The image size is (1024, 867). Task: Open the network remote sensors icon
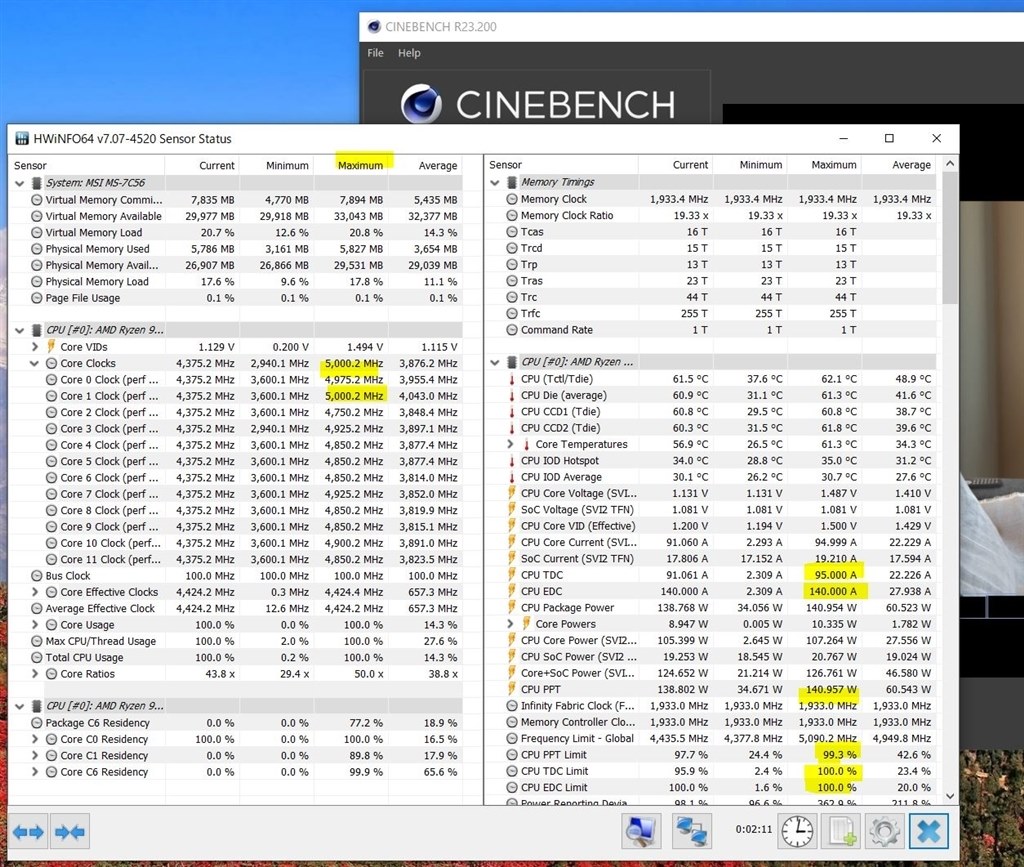(x=691, y=832)
